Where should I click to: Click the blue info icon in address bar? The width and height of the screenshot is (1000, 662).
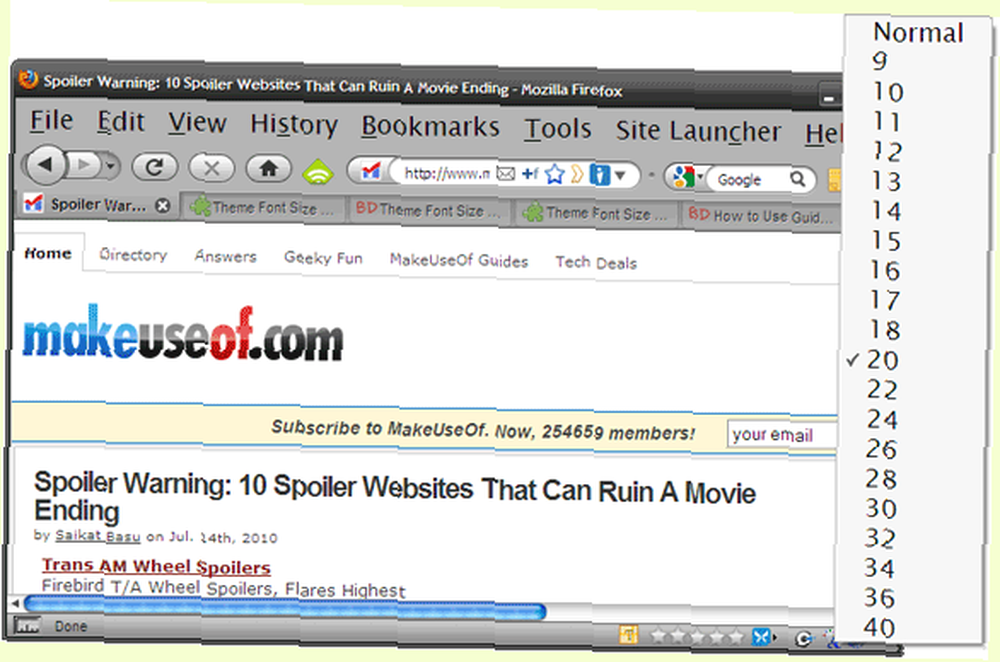click(599, 174)
